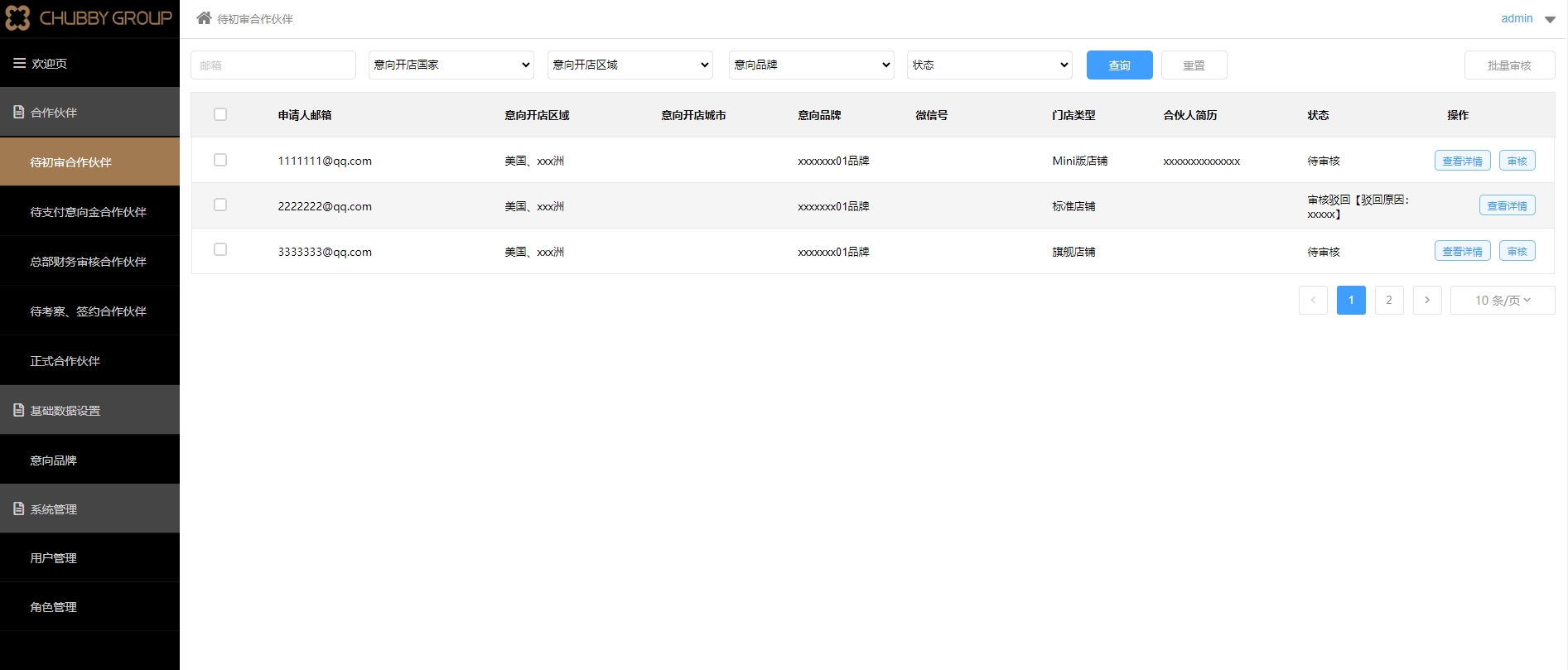Viewport: 1568px width, 670px height.
Task: Click the 重置 reset button
Action: [1194, 65]
